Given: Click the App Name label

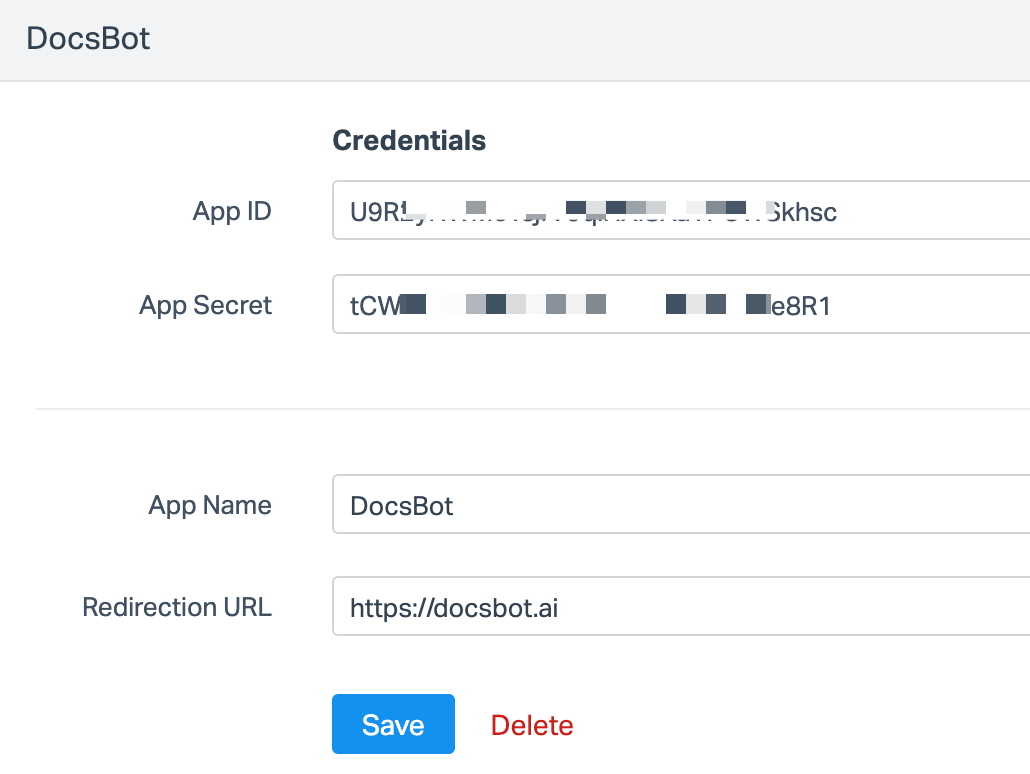Looking at the screenshot, I should tap(209, 506).
